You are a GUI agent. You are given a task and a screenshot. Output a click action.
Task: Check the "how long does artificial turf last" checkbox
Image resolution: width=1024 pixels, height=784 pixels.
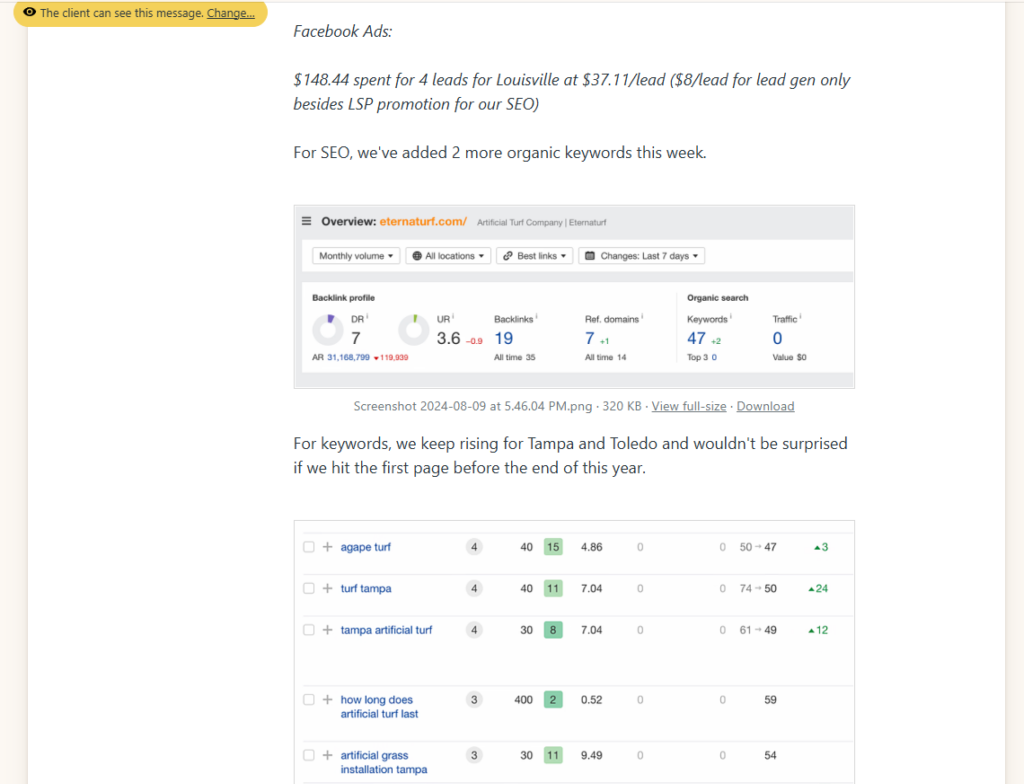click(308, 700)
